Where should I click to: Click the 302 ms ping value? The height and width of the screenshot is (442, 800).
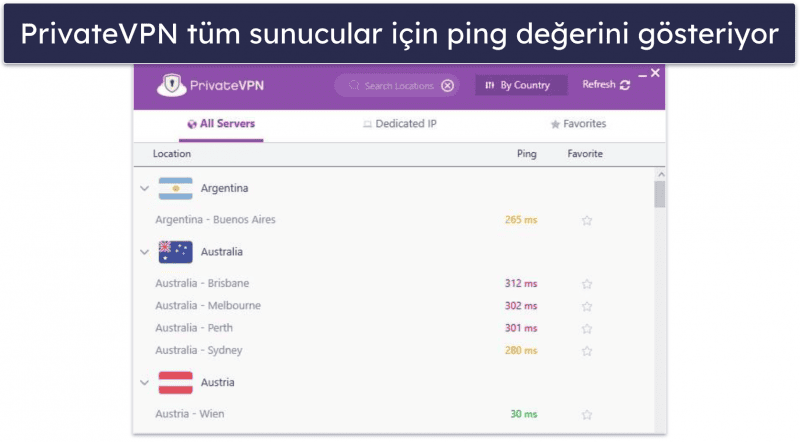521,306
